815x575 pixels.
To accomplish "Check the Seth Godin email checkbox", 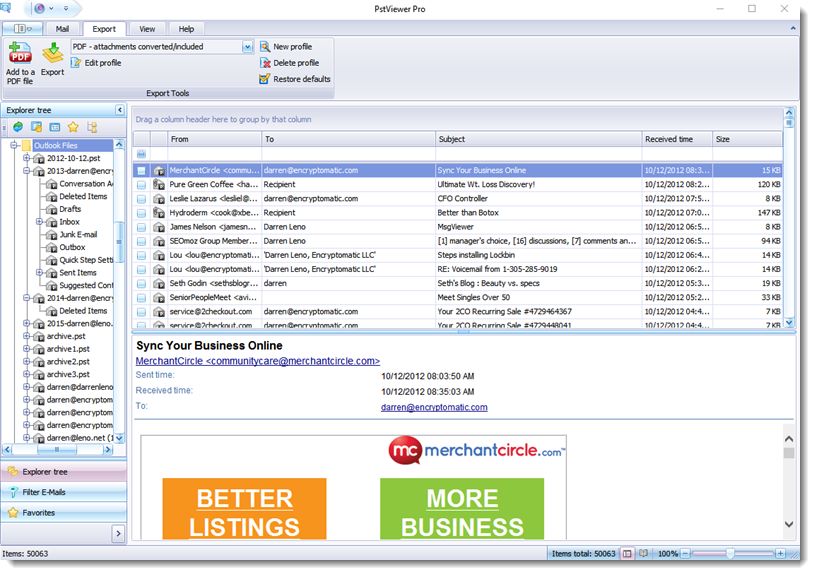I will [141, 284].
